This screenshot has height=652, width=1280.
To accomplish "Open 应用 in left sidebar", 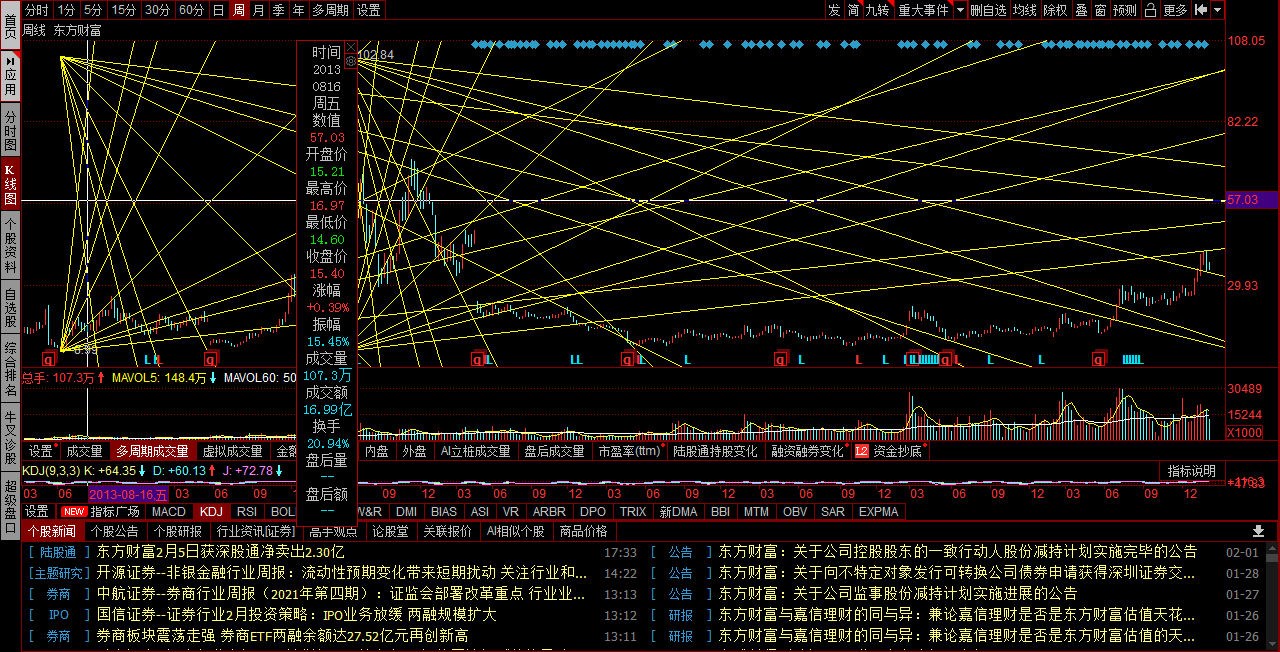I will point(10,75).
